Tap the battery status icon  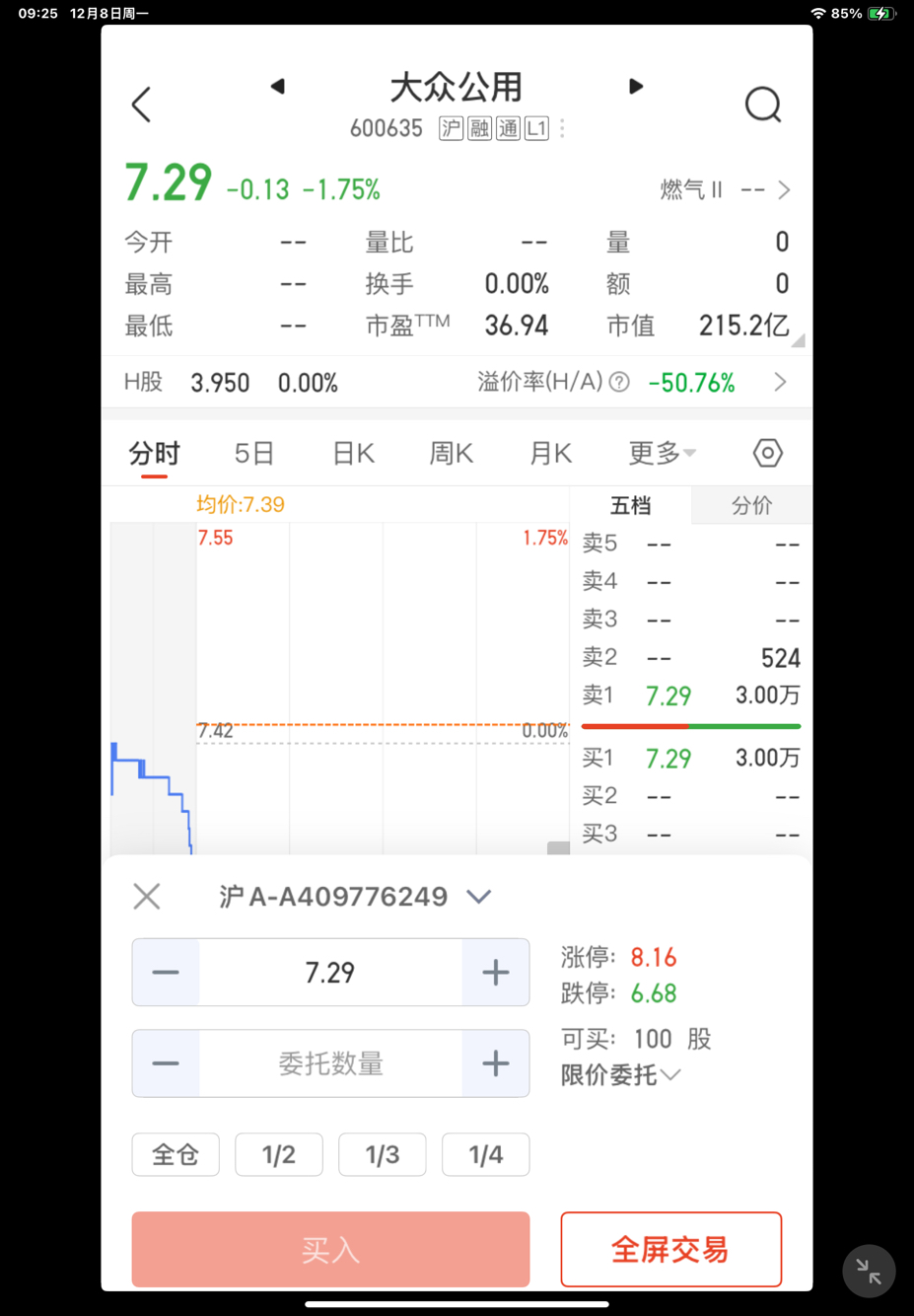click(880, 14)
